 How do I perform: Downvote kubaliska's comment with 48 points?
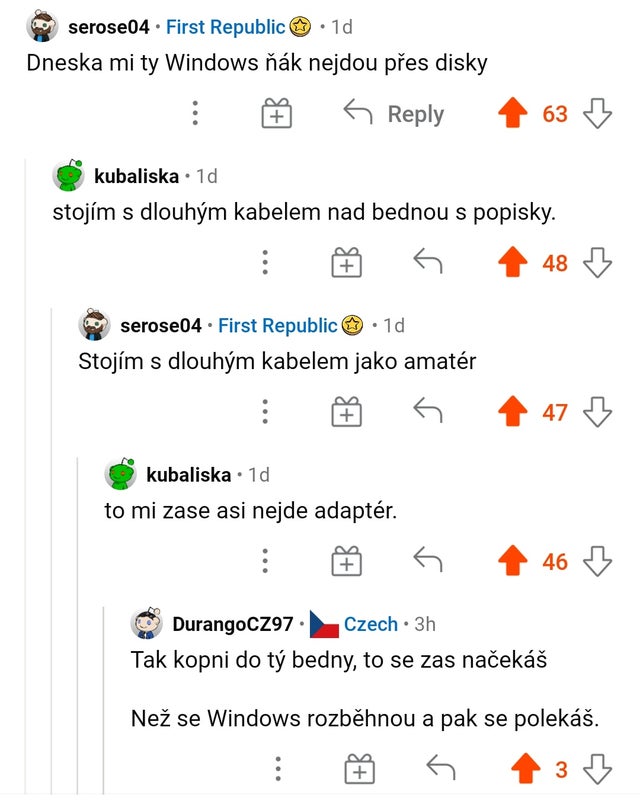597,263
